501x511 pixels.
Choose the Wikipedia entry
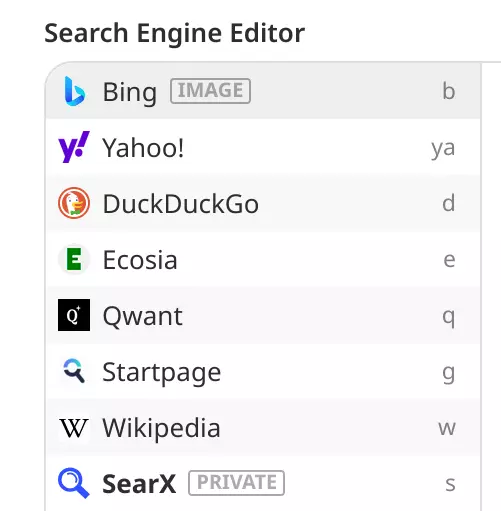tap(263, 427)
